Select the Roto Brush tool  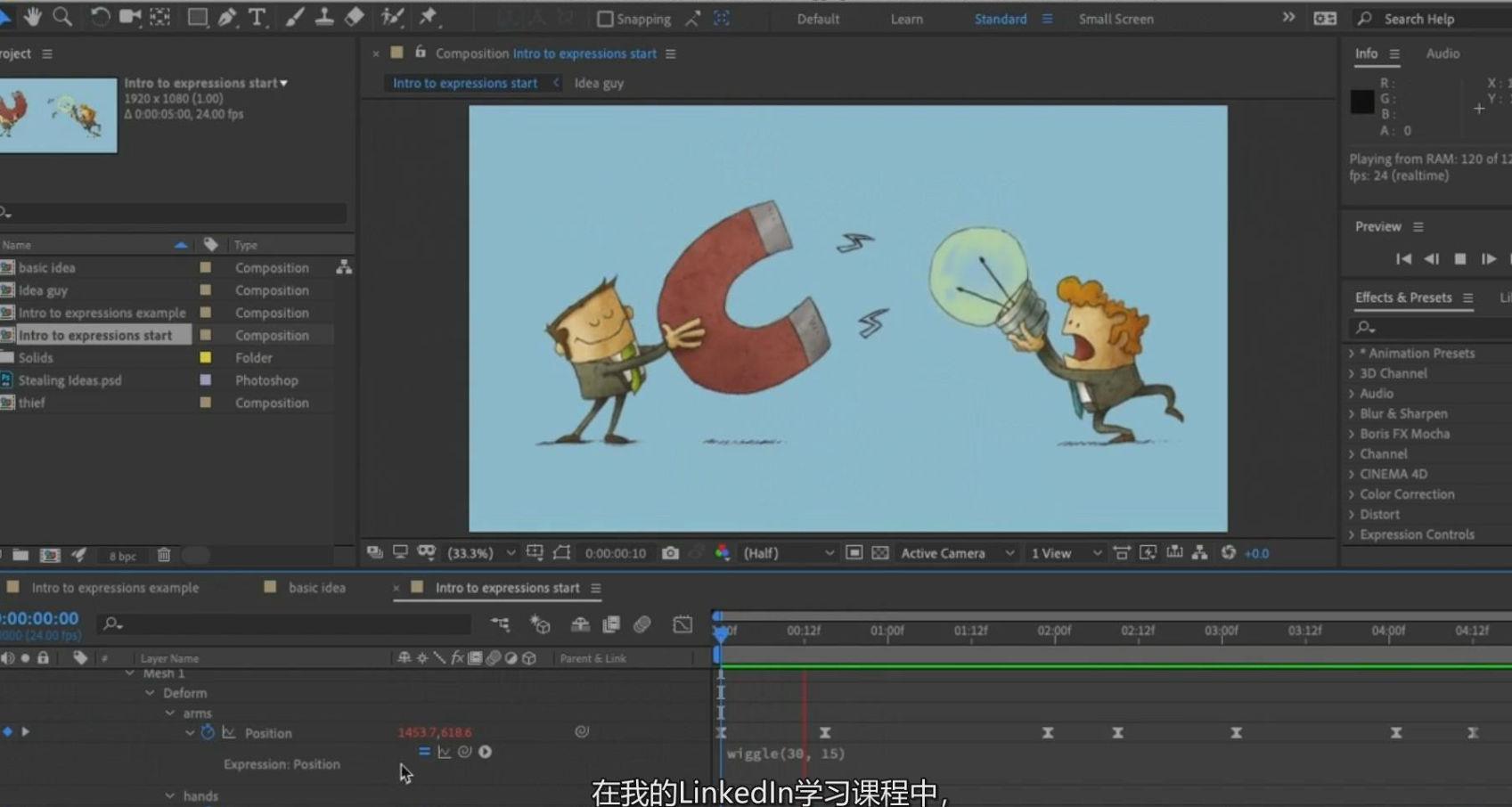pyautogui.click(x=392, y=17)
